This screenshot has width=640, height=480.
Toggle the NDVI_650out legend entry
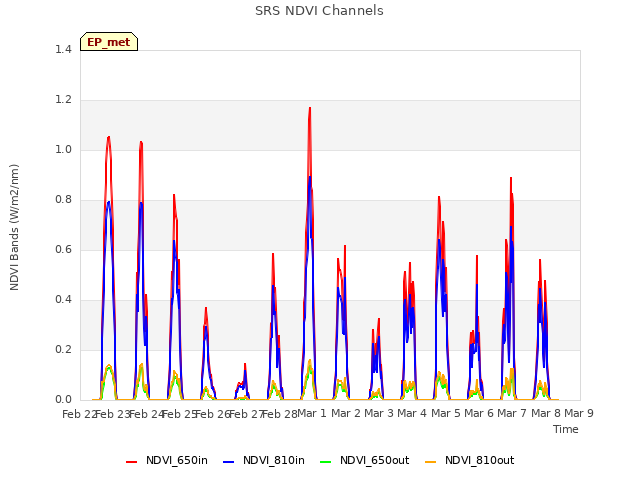364,460
